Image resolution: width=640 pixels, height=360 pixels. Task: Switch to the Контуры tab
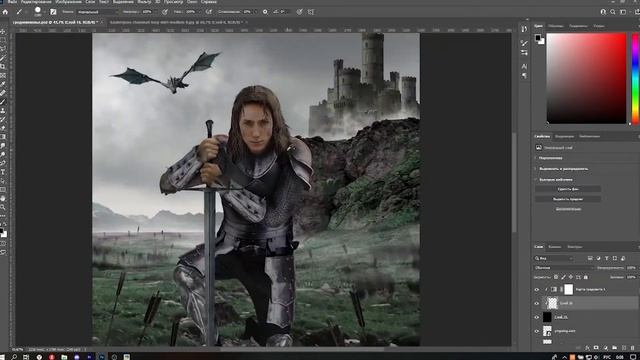(x=574, y=247)
